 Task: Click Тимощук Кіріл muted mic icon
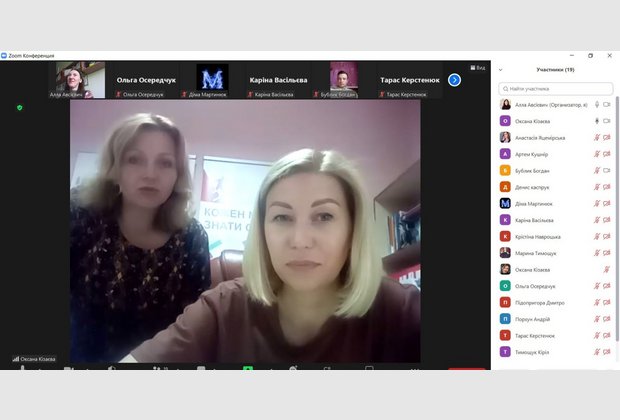pyautogui.click(x=597, y=352)
